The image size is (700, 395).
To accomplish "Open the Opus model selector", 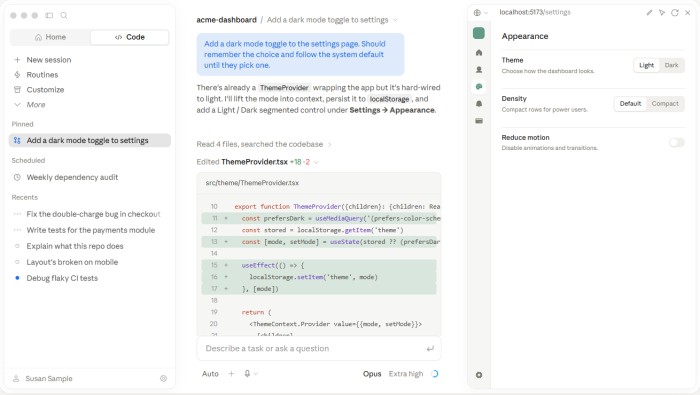I will (x=372, y=374).
